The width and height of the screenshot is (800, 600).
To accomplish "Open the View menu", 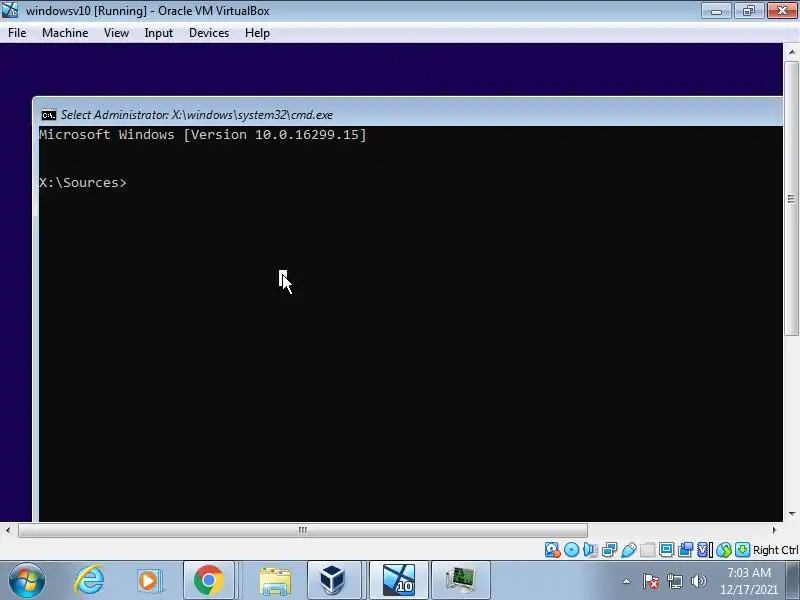I will 116,33.
